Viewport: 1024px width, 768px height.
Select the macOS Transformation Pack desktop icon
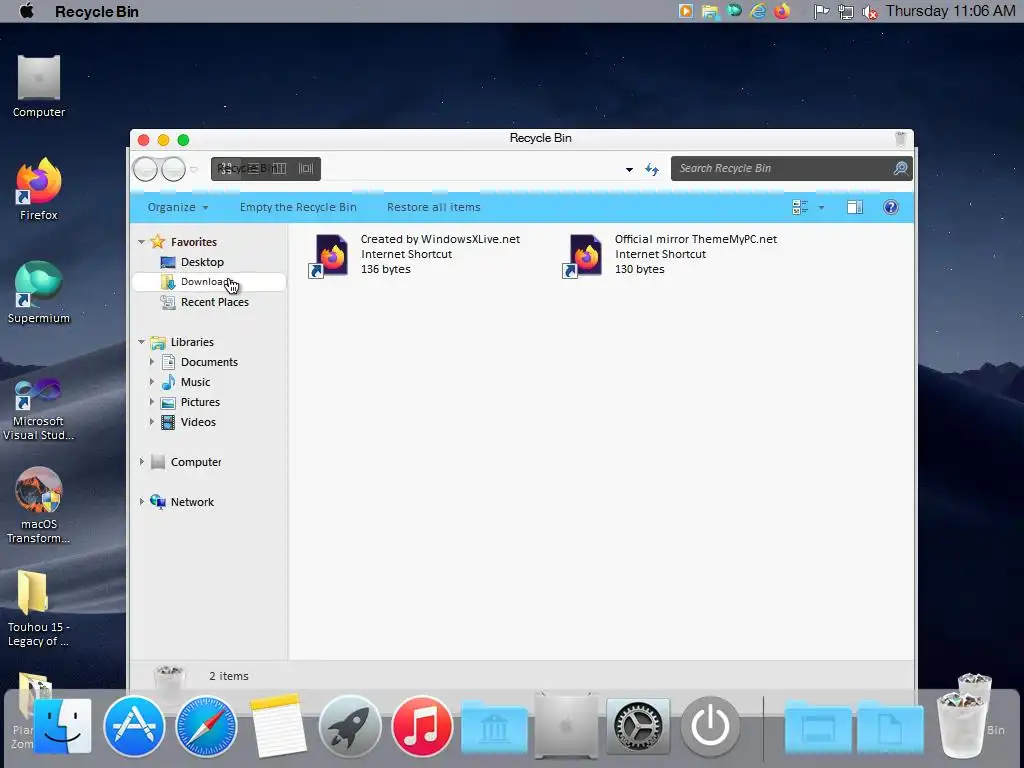coord(39,505)
